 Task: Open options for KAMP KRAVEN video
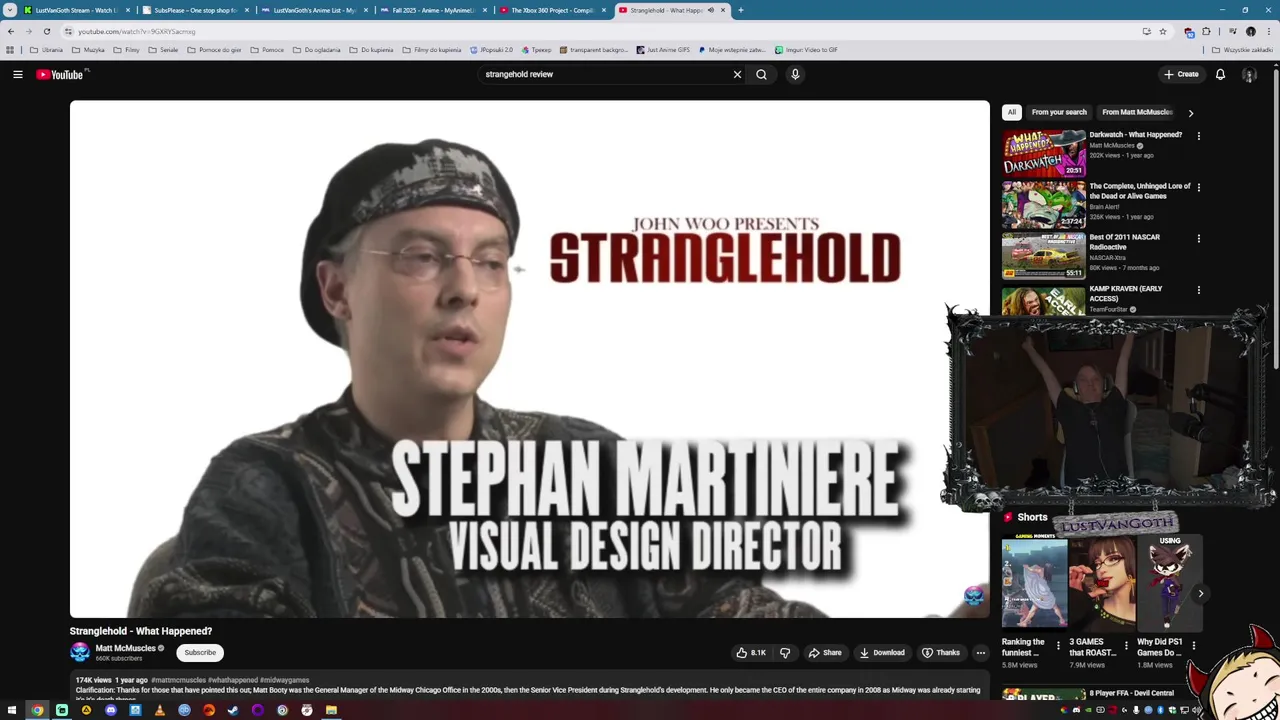1198,290
